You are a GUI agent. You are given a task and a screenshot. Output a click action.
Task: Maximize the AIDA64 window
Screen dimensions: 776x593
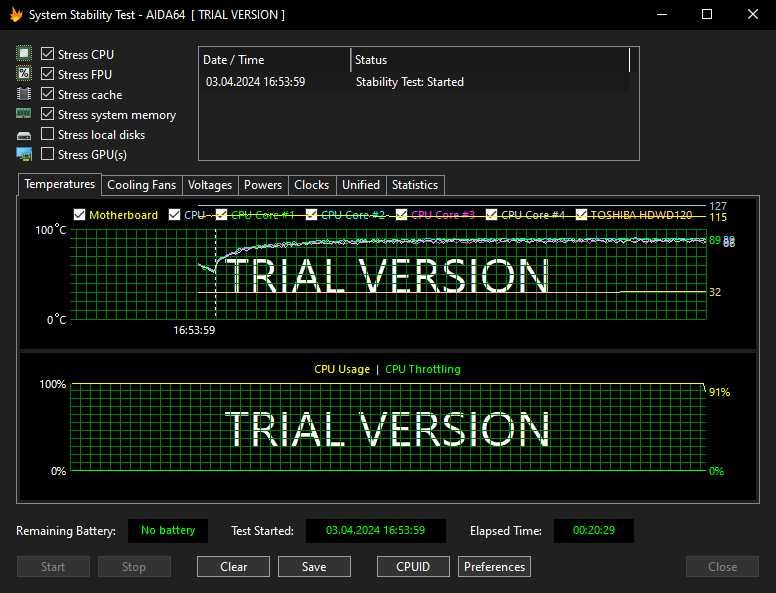coord(707,14)
